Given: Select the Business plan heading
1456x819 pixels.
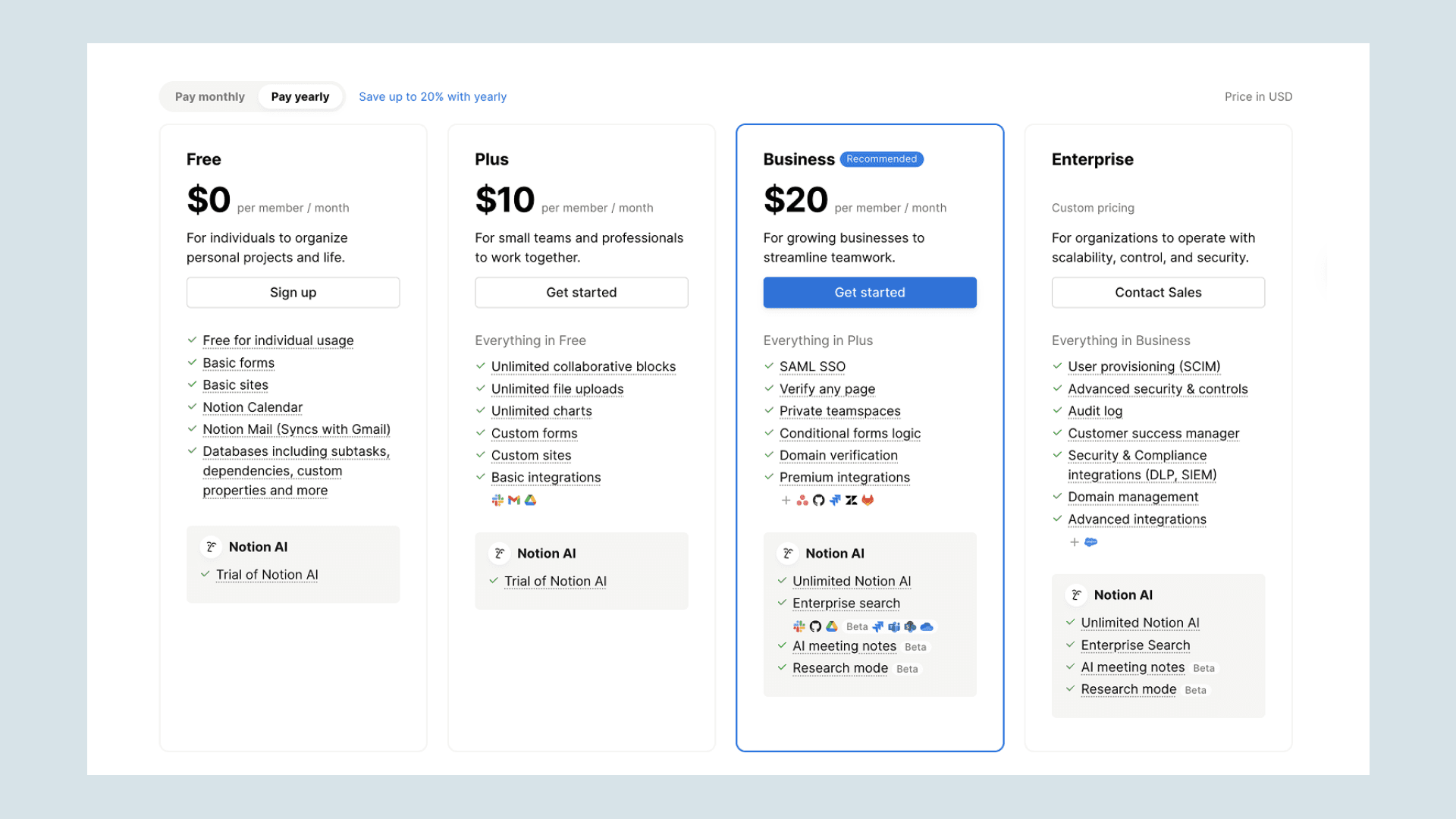Looking at the screenshot, I should pos(799,159).
